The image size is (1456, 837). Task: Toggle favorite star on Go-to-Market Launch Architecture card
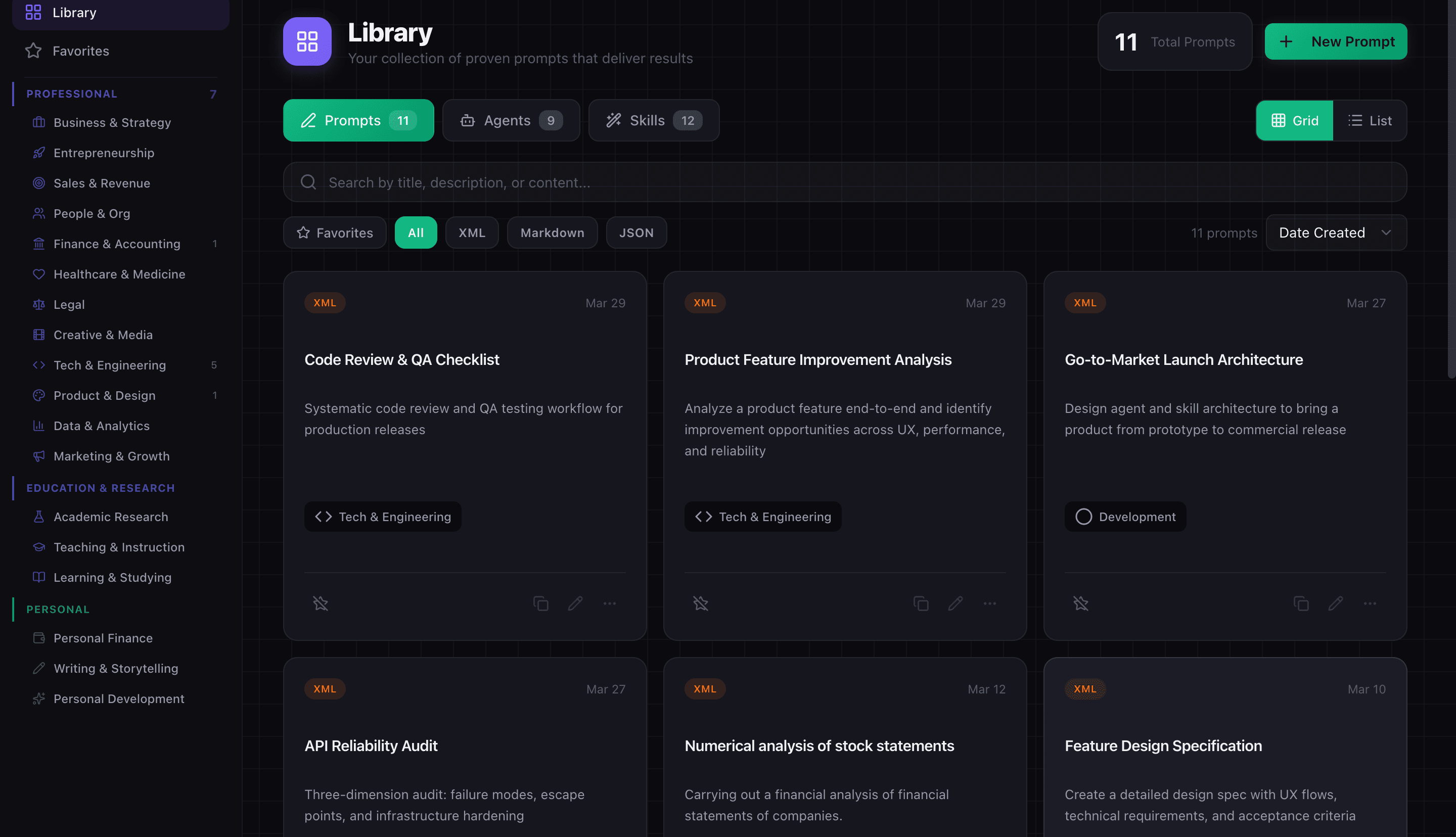click(x=1080, y=603)
